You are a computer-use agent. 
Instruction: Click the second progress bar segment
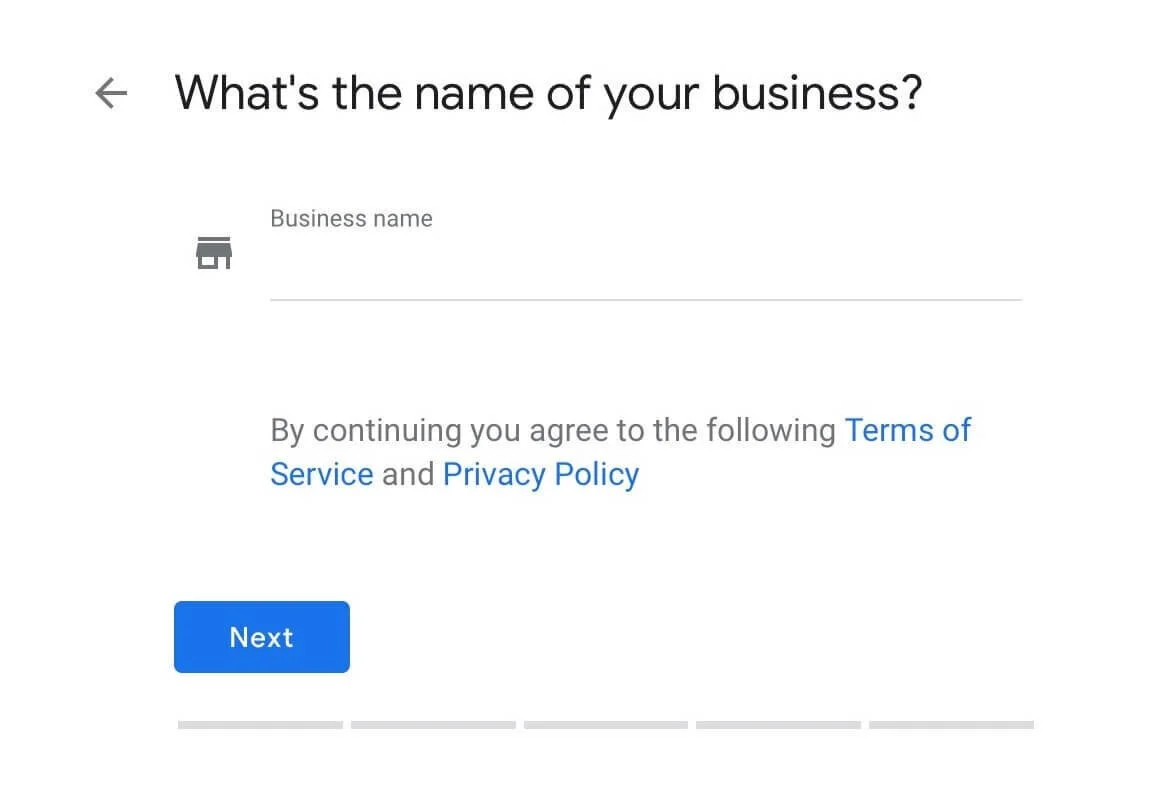pos(433,725)
